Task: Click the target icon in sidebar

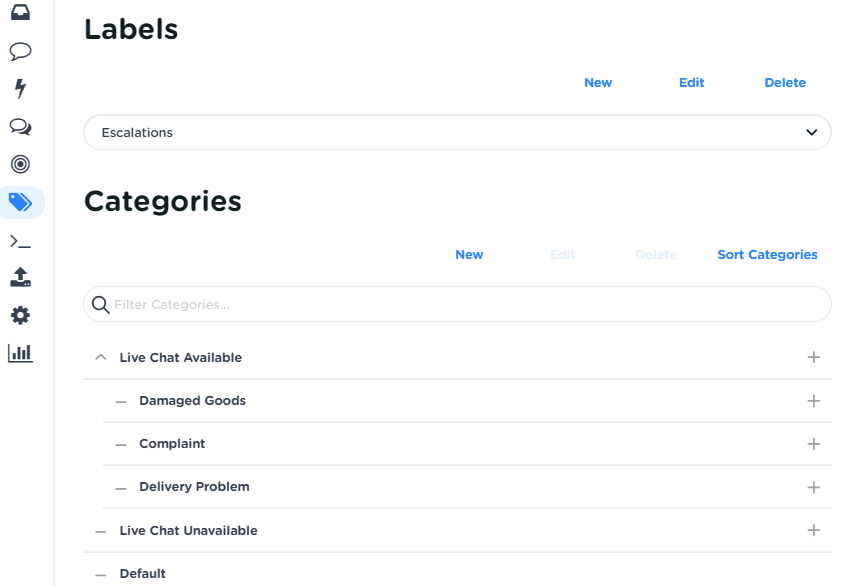Action: click(20, 164)
